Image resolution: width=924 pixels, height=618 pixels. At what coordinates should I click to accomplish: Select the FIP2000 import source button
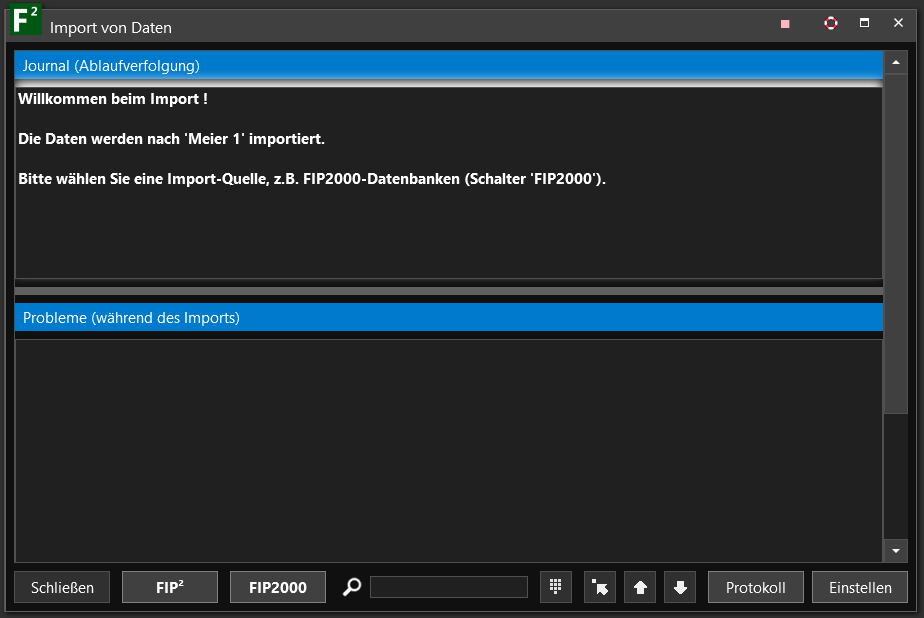click(x=278, y=587)
